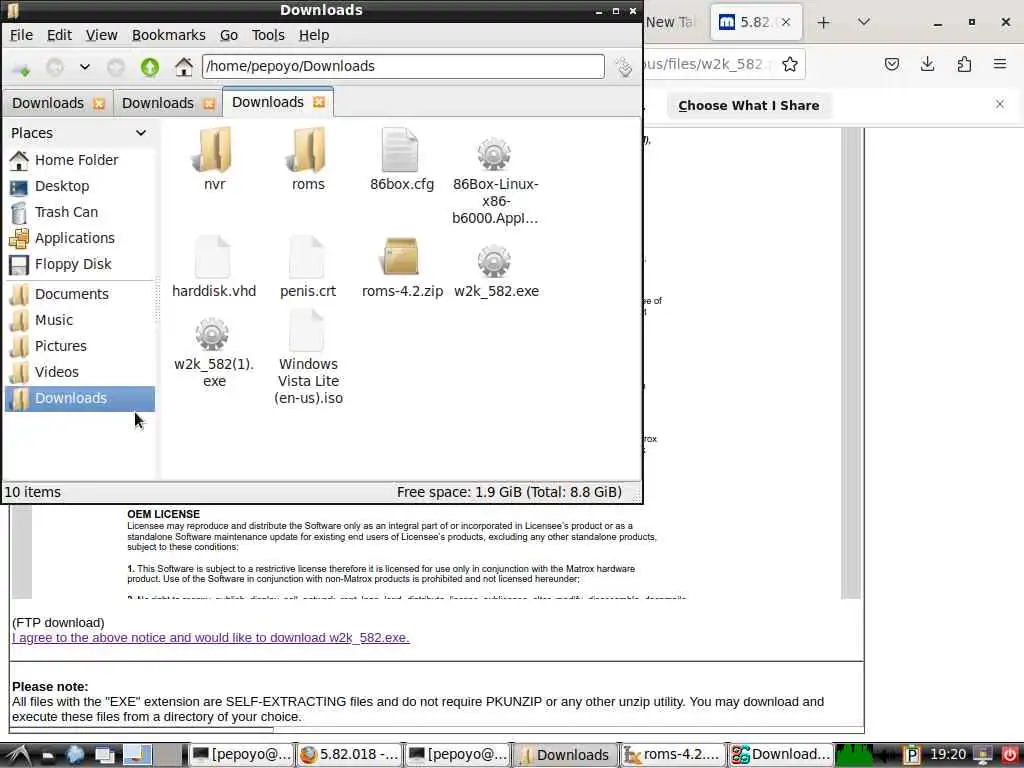
Task: Select the nvr folder icon
Action: (x=214, y=150)
